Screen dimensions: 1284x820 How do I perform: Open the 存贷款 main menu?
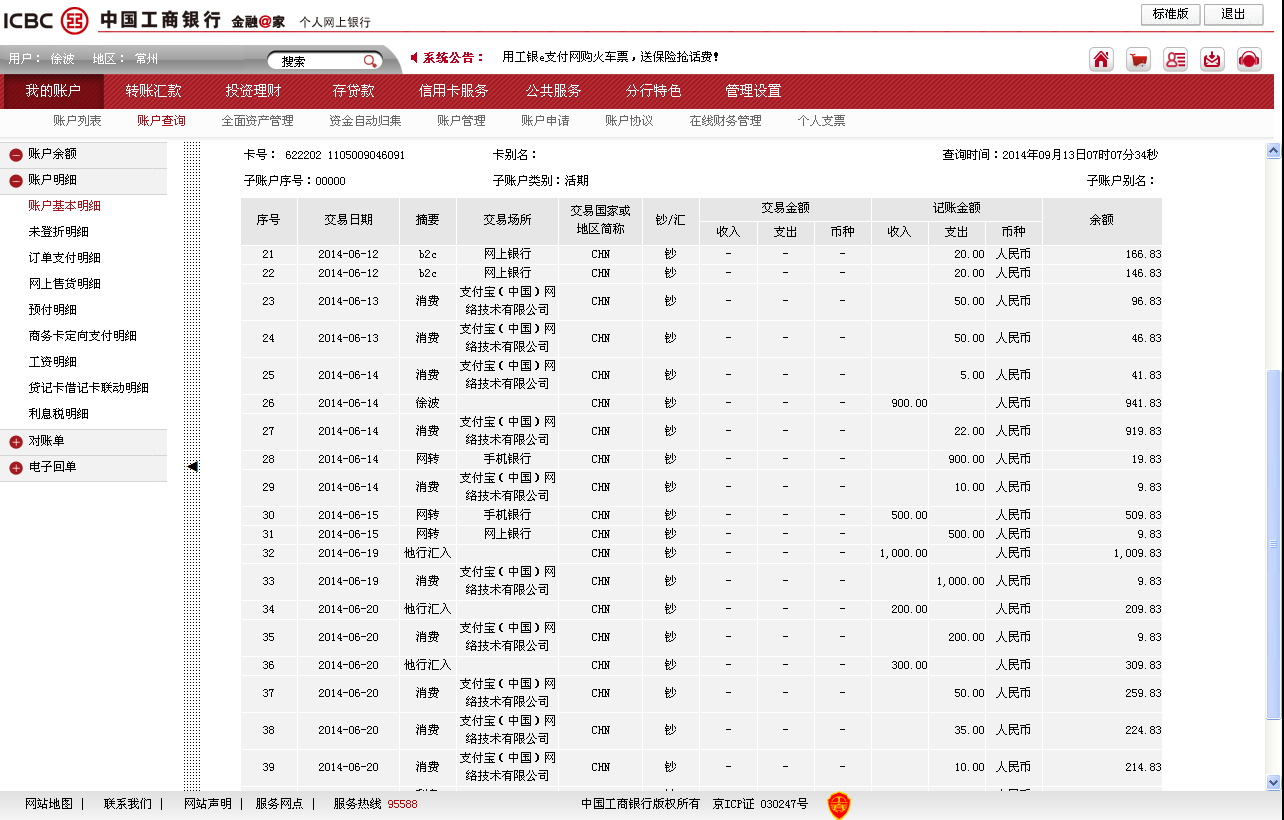pyautogui.click(x=354, y=91)
